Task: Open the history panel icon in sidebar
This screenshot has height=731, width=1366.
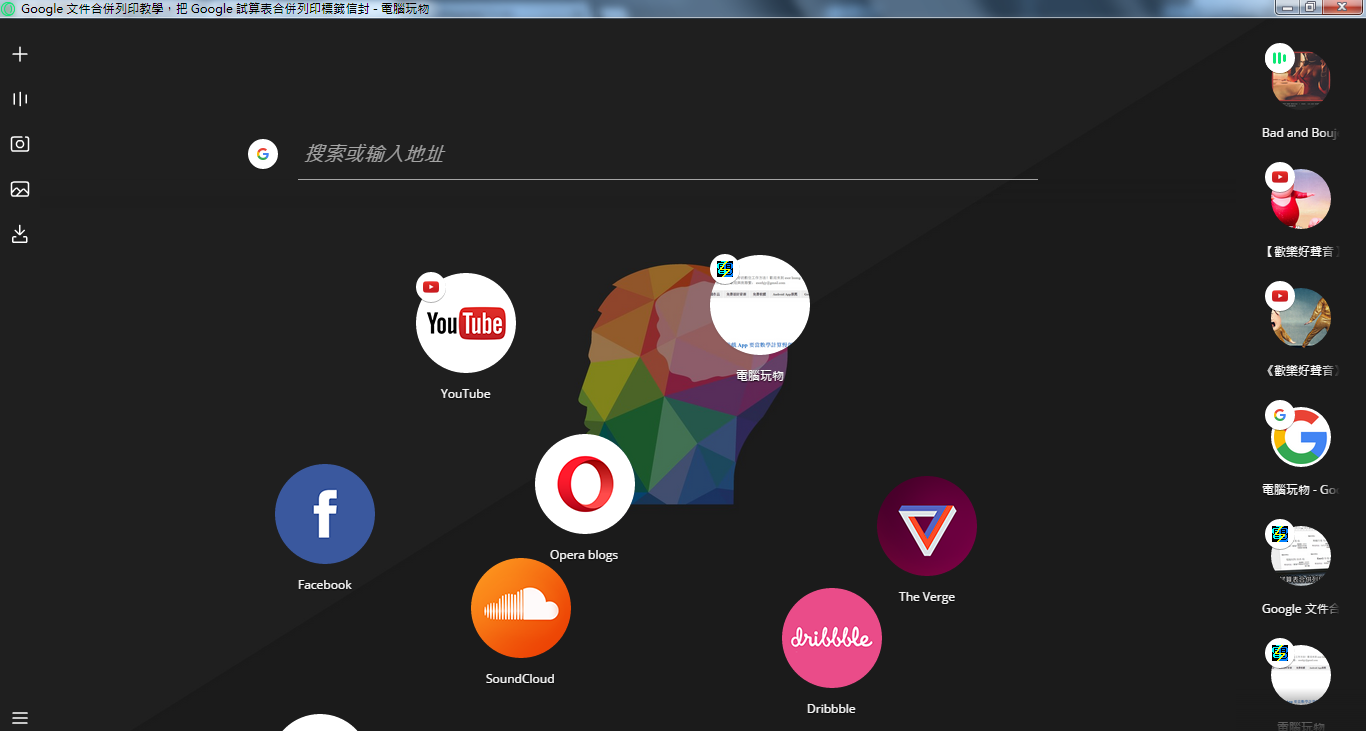Action: click(20, 99)
